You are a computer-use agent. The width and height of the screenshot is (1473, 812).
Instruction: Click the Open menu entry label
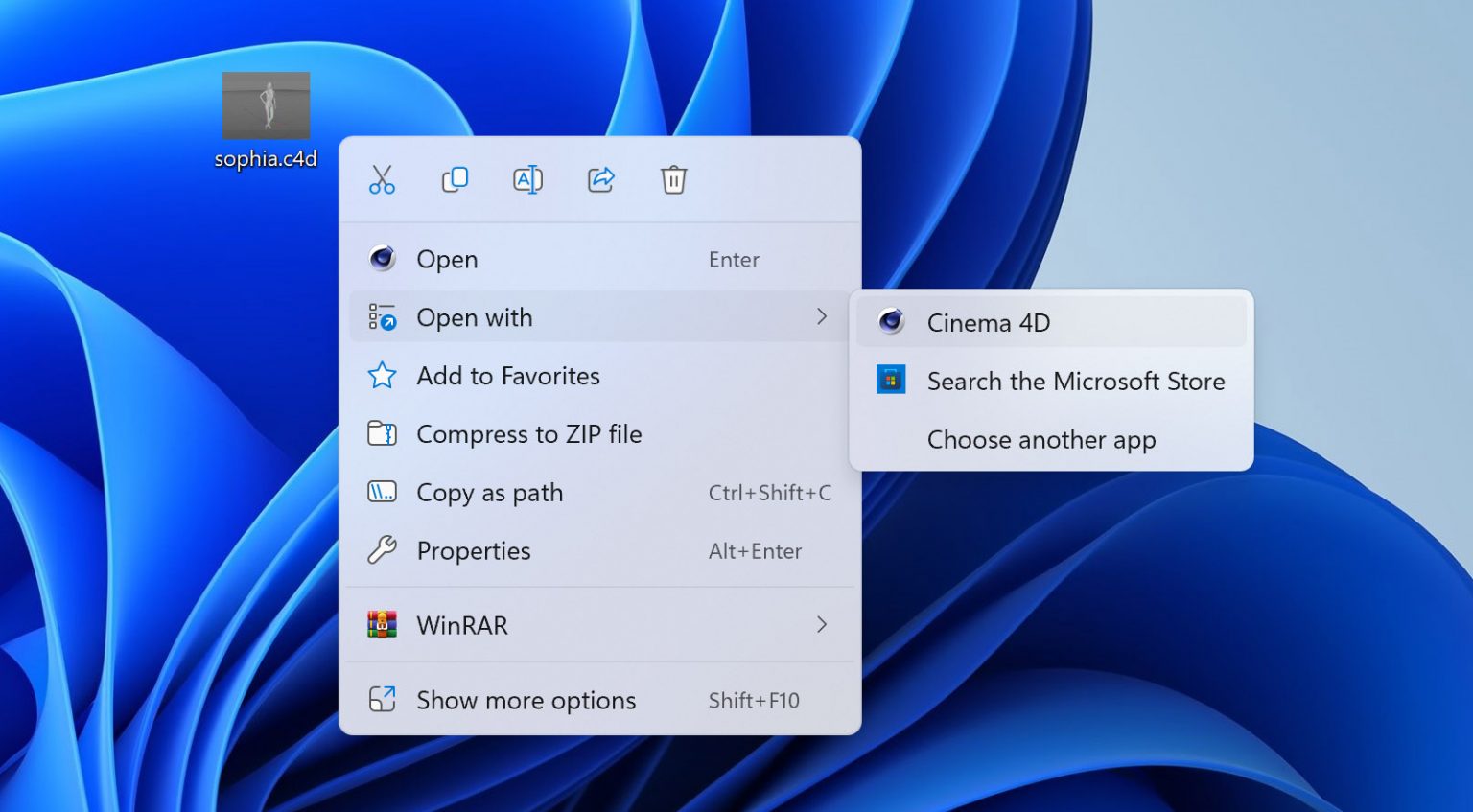click(447, 260)
